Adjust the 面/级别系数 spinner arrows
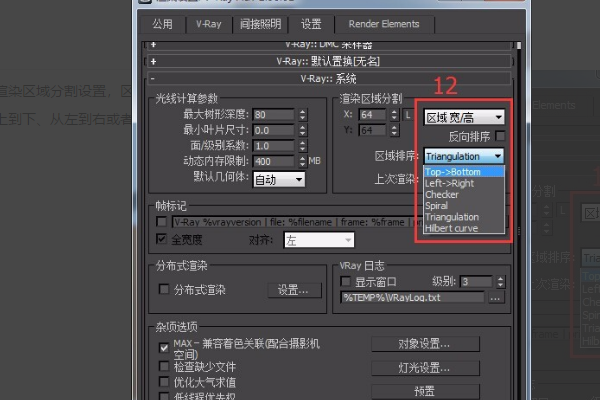The width and height of the screenshot is (600, 400). [302, 146]
